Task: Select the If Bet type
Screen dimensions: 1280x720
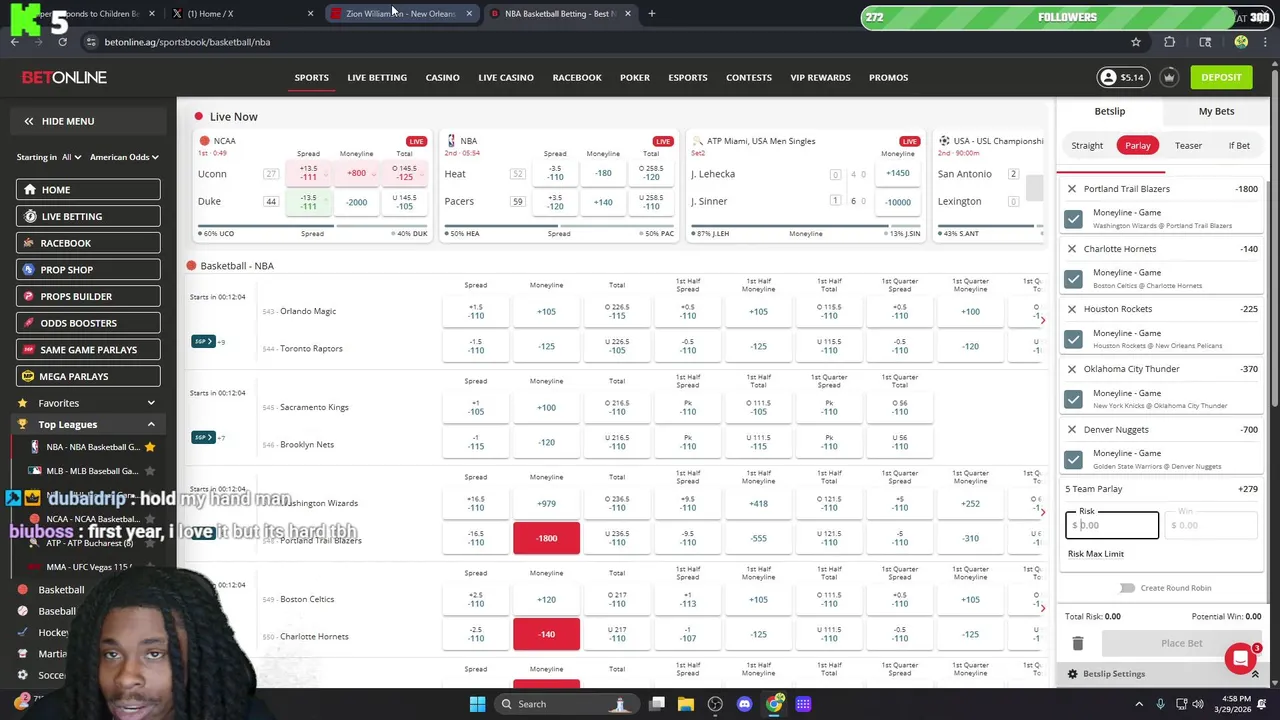Action: (1239, 146)
